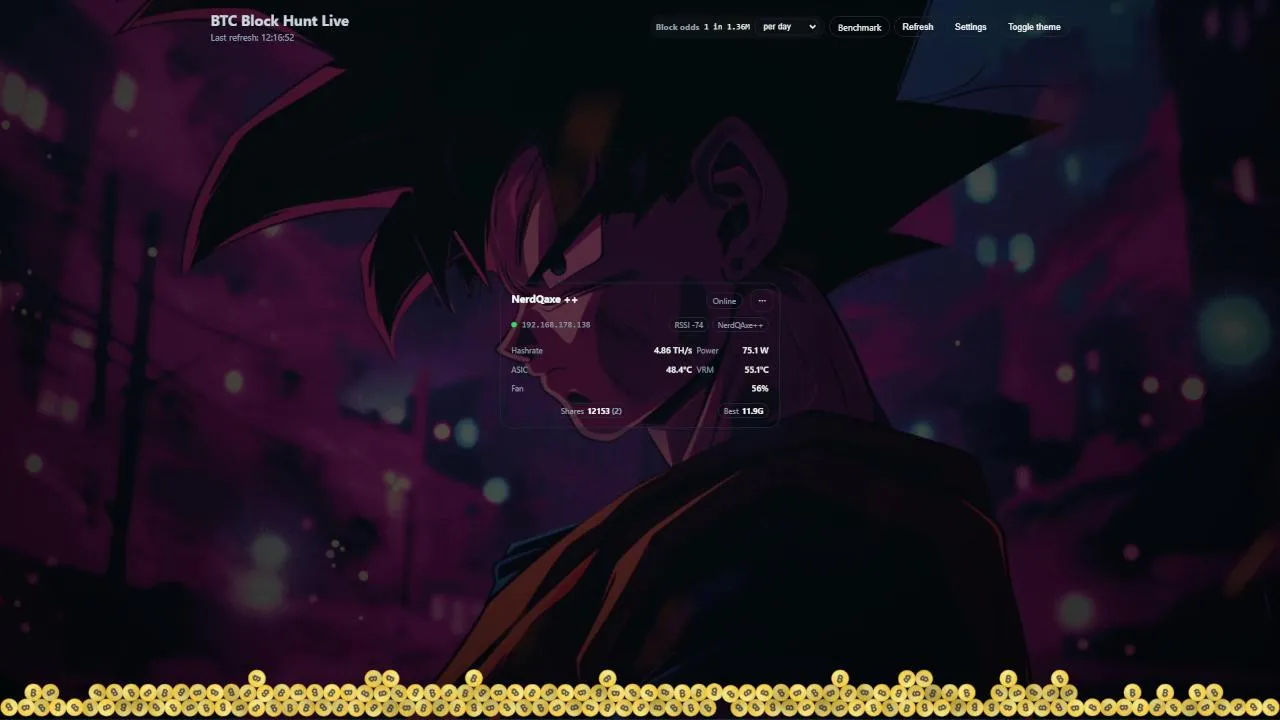Click the 'BTC Block Hunt Live' title
Image resolution: width=1280 pixels, height=720 pixels.
pyautogui.click(x=280, y=21)
